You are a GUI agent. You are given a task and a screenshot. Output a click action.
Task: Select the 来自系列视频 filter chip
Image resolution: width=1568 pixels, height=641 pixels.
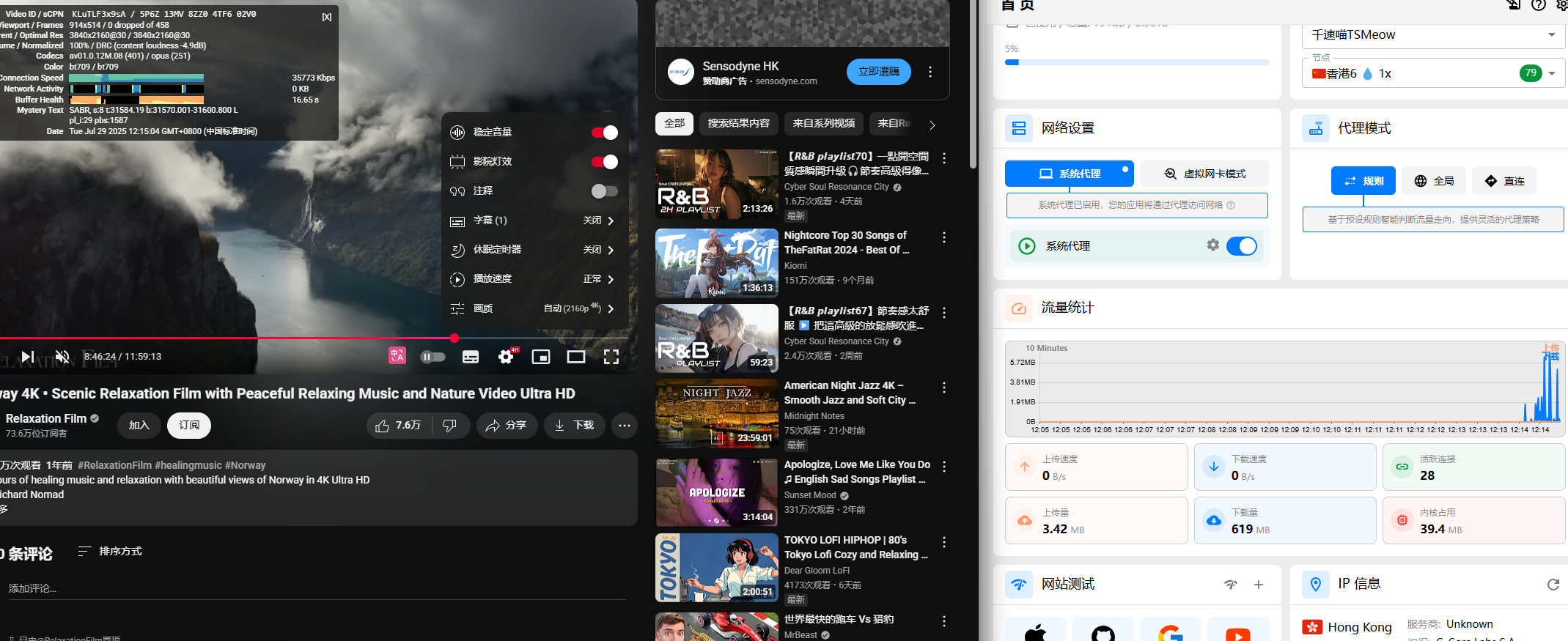(x=824, y=124)
